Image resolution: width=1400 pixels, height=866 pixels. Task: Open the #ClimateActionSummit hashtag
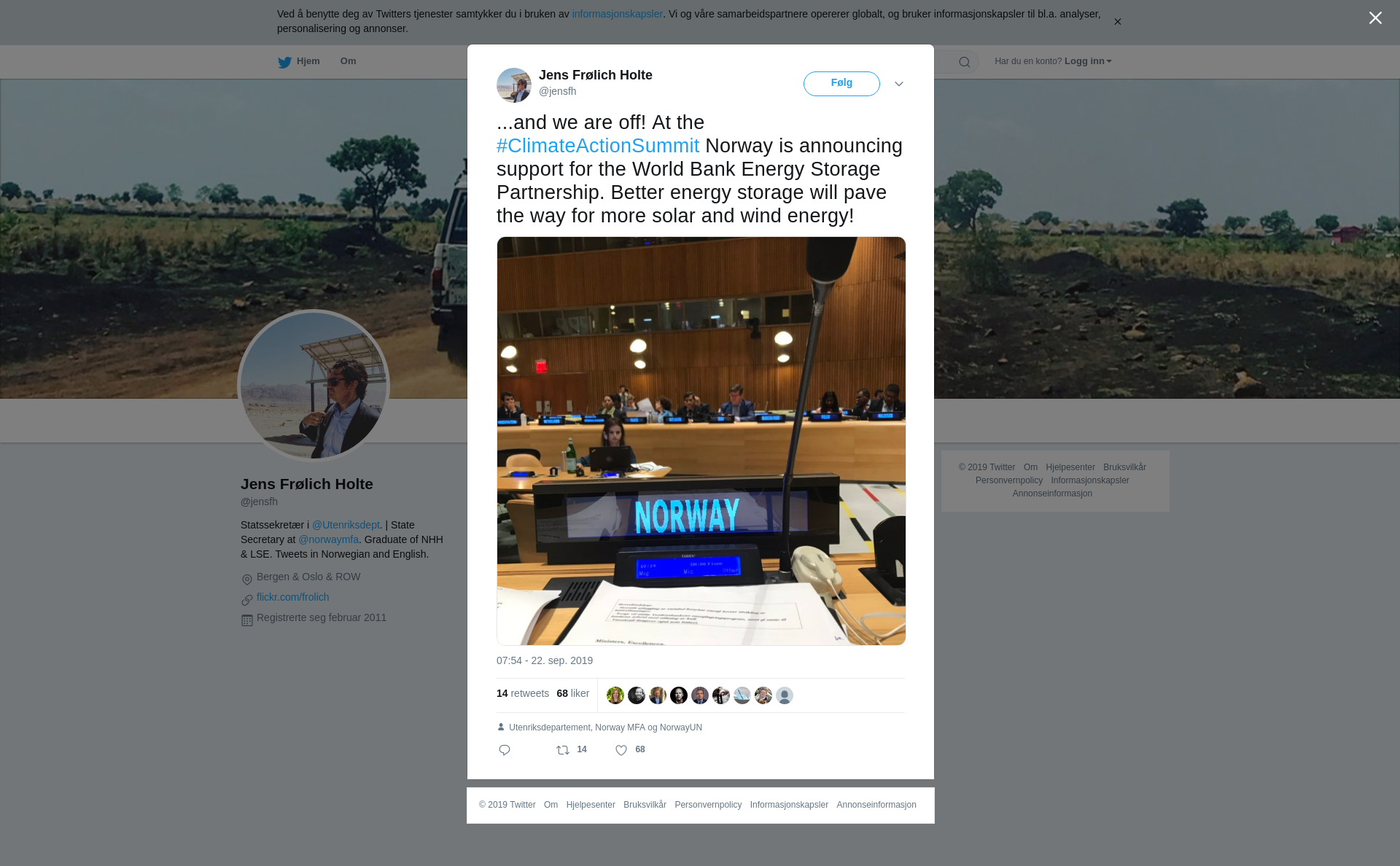(598, 146)
